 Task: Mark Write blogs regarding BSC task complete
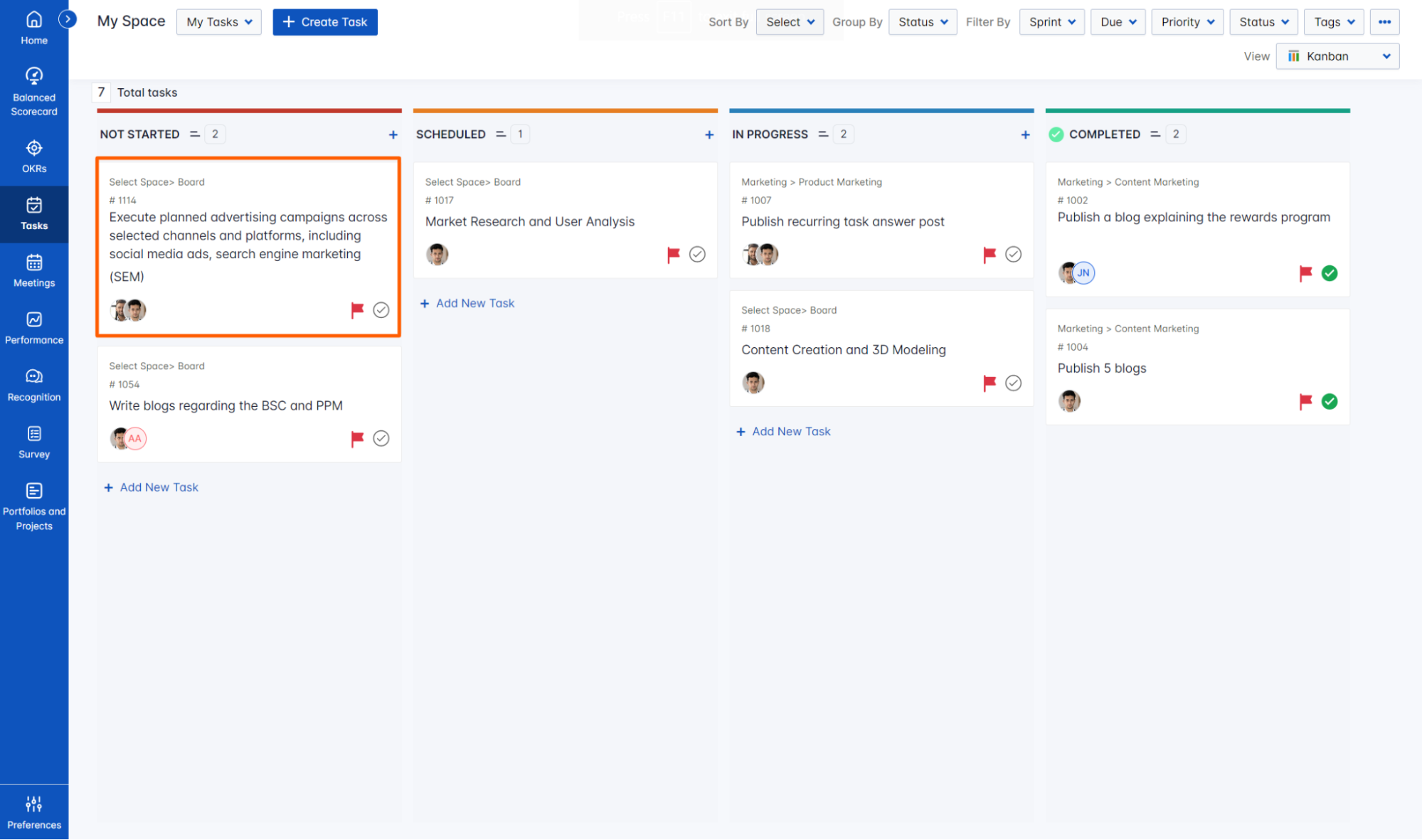pos(381,438)
